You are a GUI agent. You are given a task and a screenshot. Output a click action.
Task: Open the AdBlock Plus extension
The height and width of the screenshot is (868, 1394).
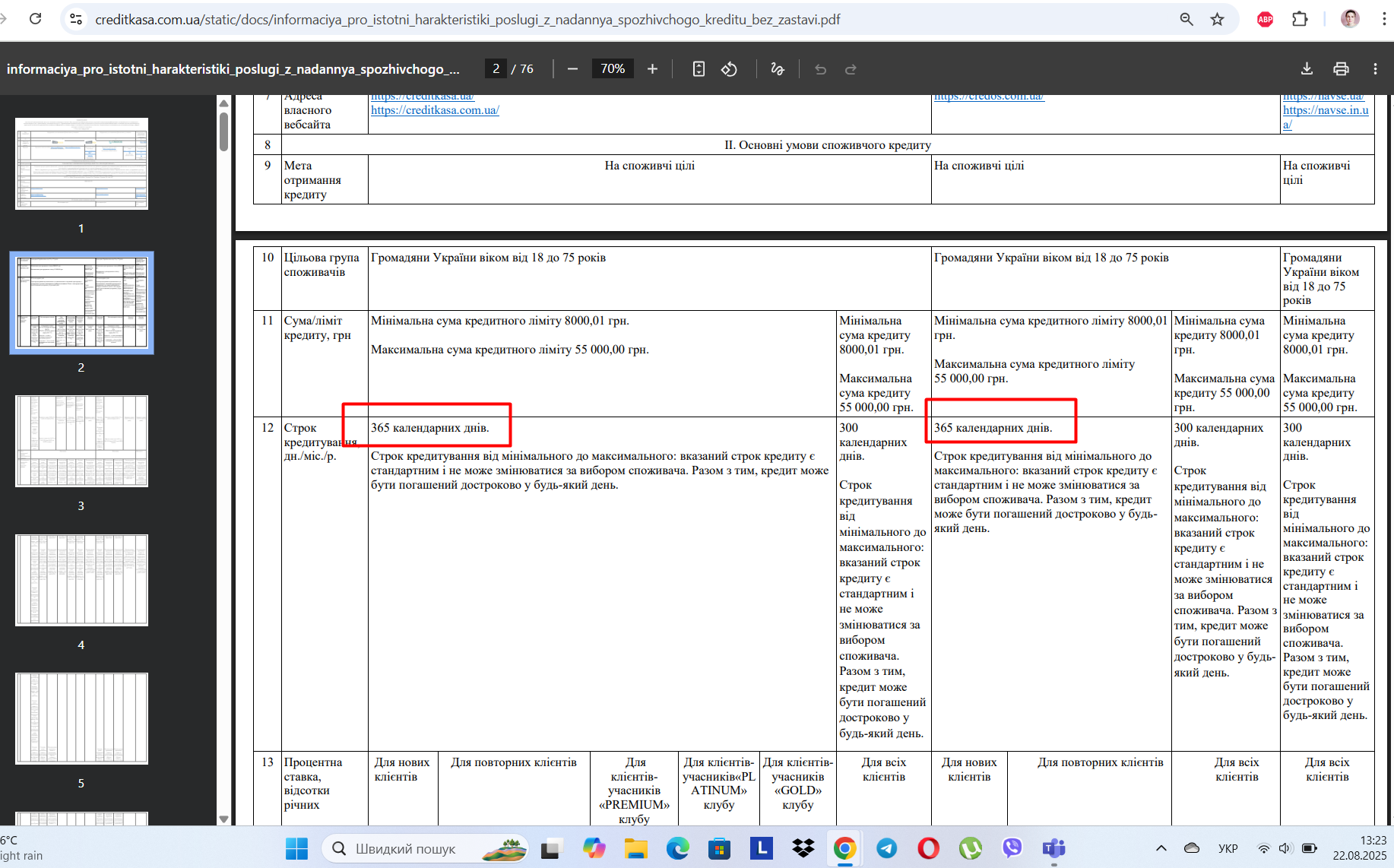pos(1265,20)
